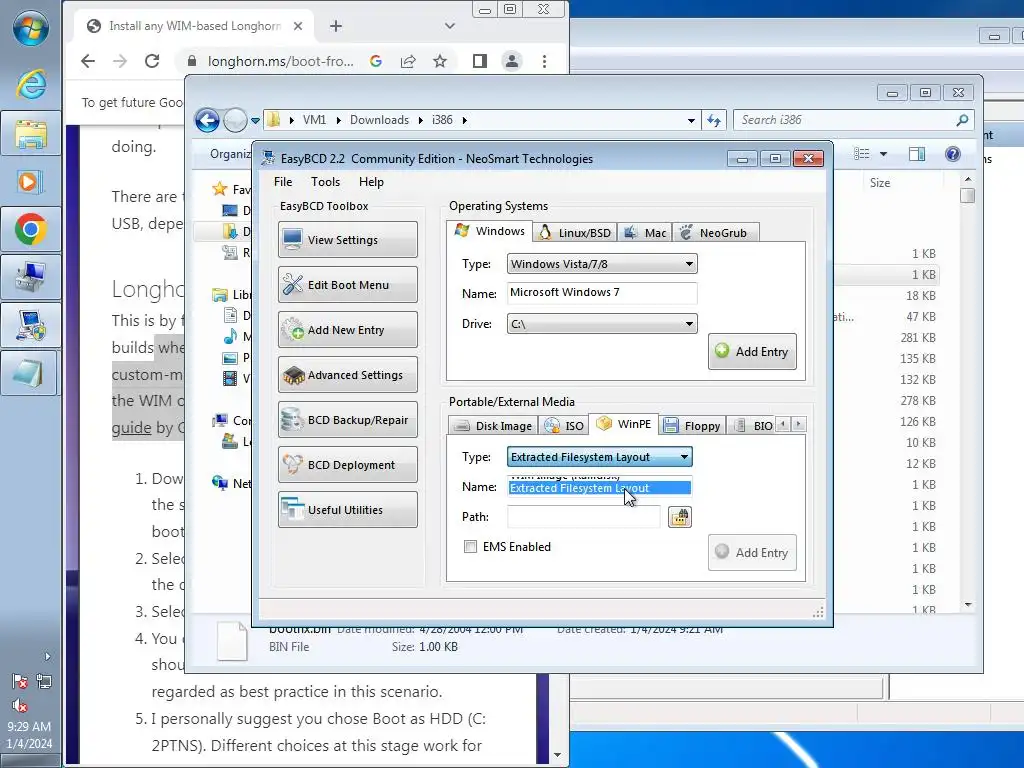Toggle Chrome side panel icon
Viewport: 1024px width, 768px height.
pos(480,61)
